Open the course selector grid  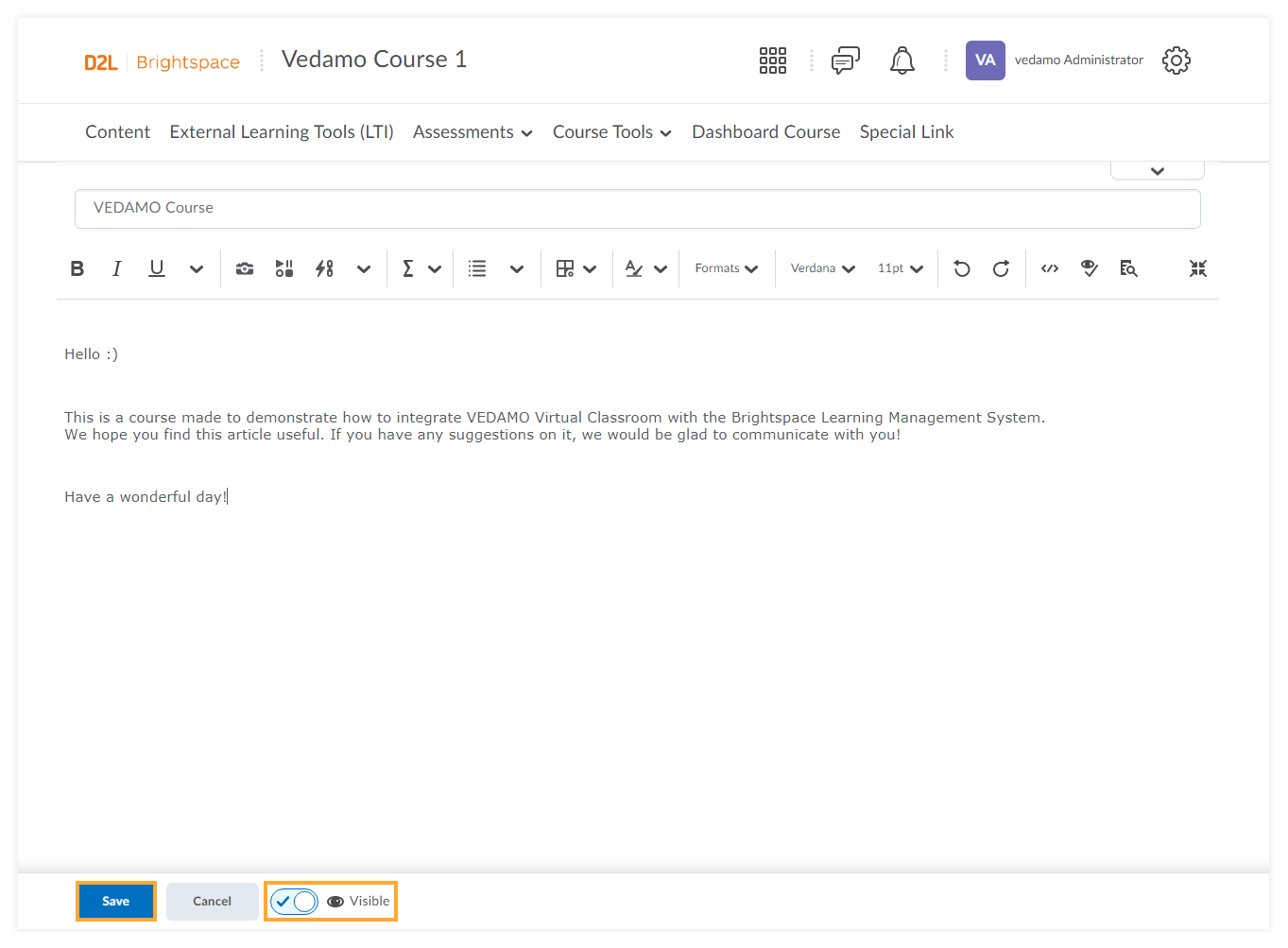[773, 60]
